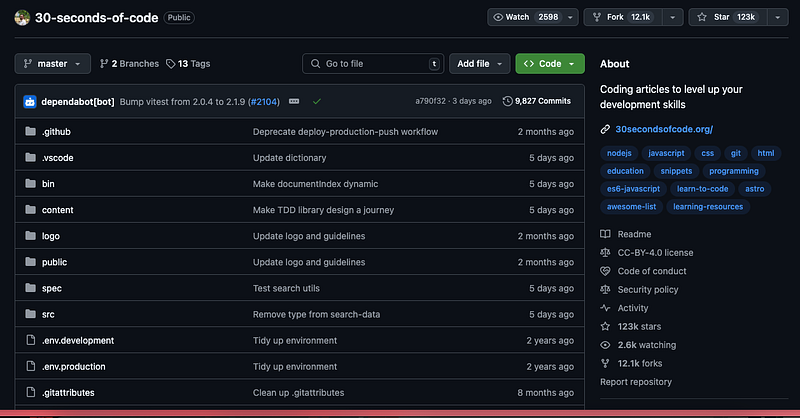Click the .vscode folder icon
This screenshot has width=800, height=418.
click(31, 157)
